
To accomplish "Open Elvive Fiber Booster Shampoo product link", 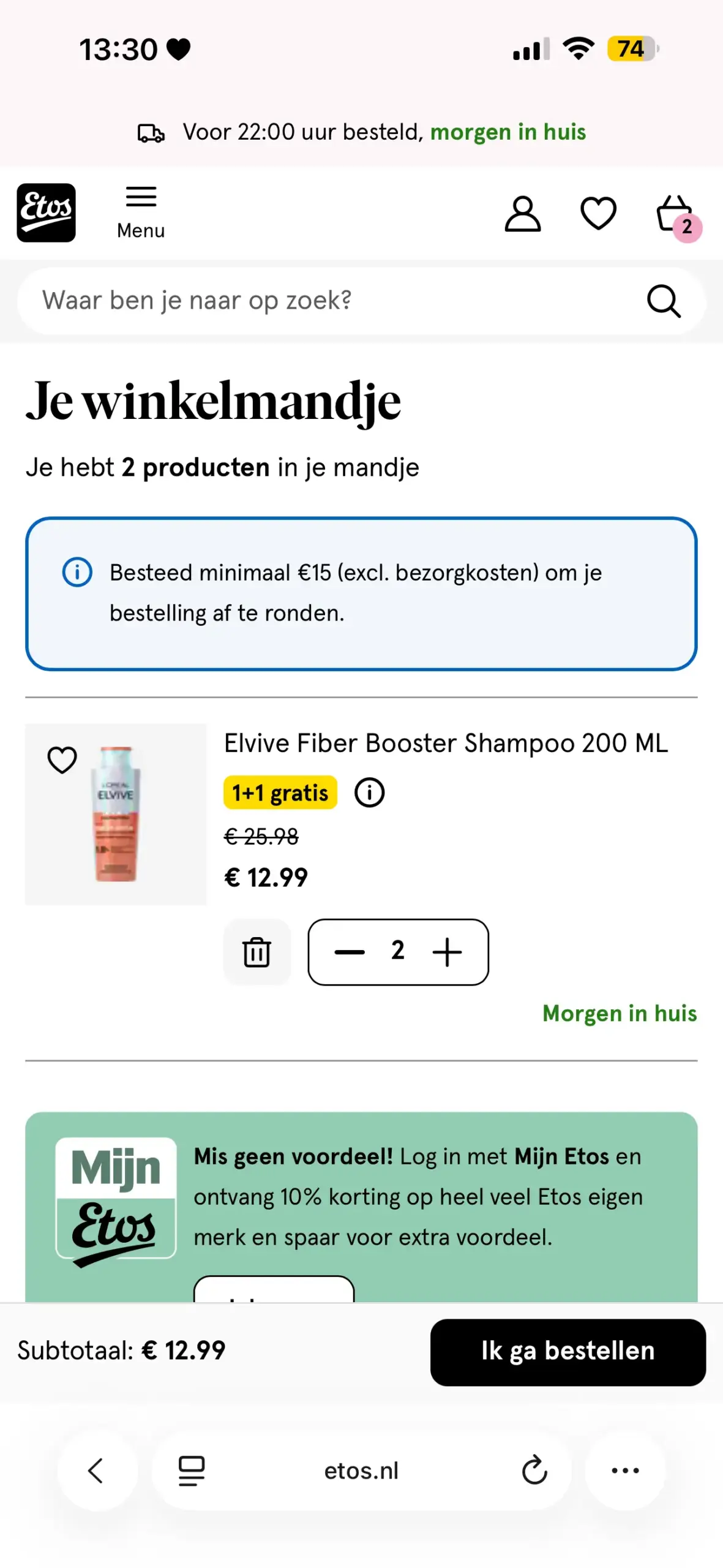I will click(x=446, y=743).
